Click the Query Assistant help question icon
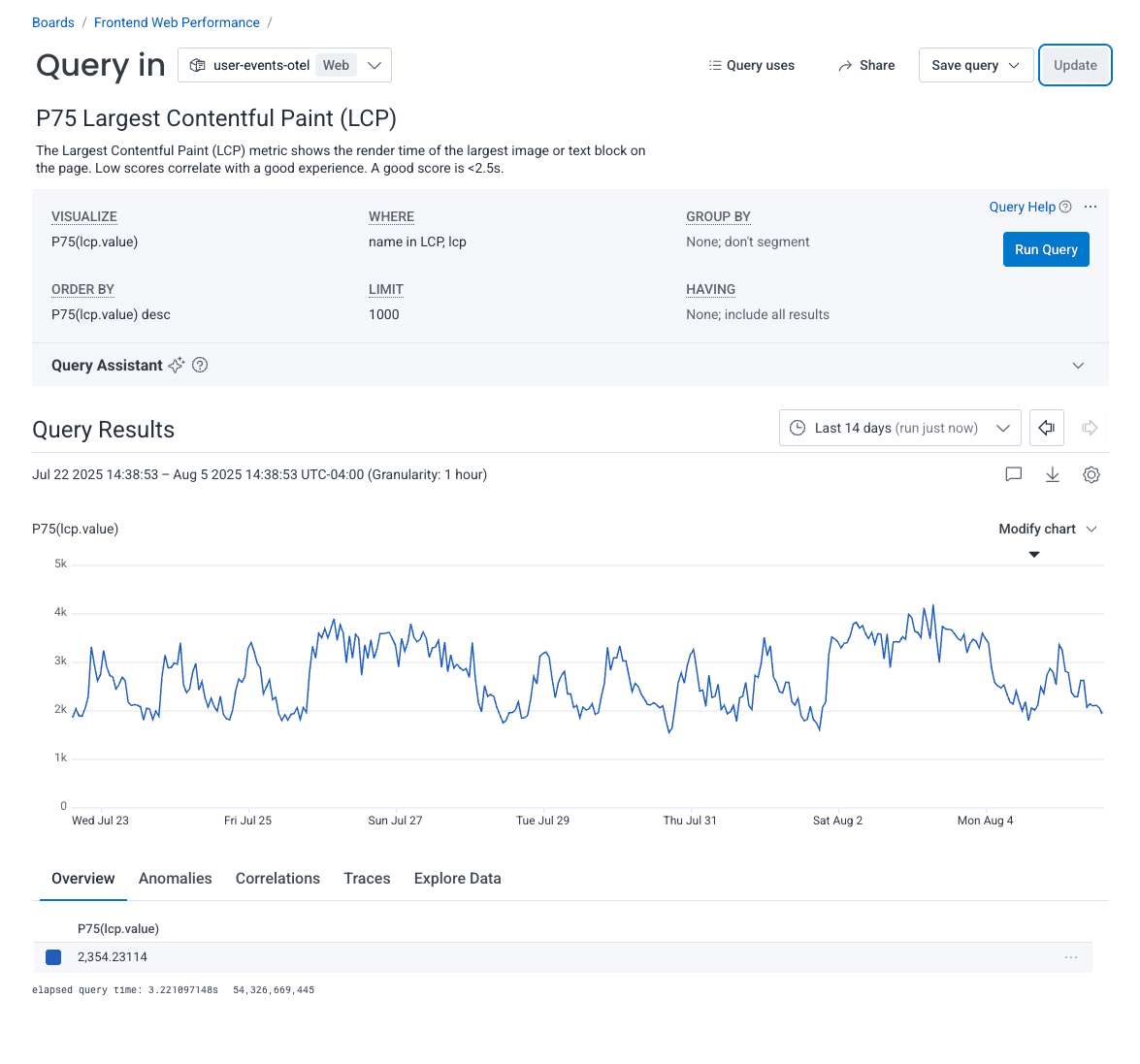This screenshot has width=1140, height=1064. click(200, 365)
